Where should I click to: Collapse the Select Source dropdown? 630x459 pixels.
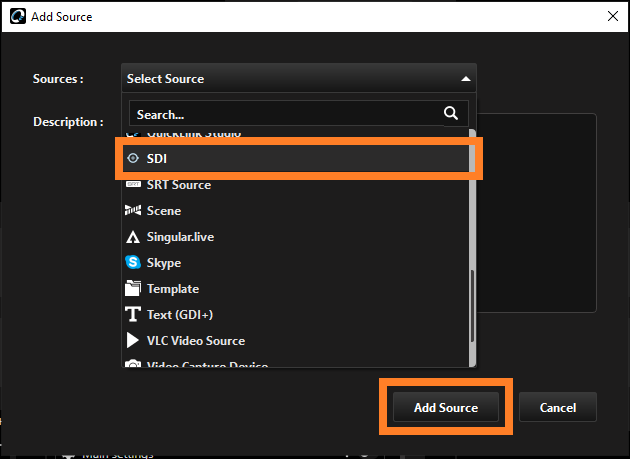(465, 79)
